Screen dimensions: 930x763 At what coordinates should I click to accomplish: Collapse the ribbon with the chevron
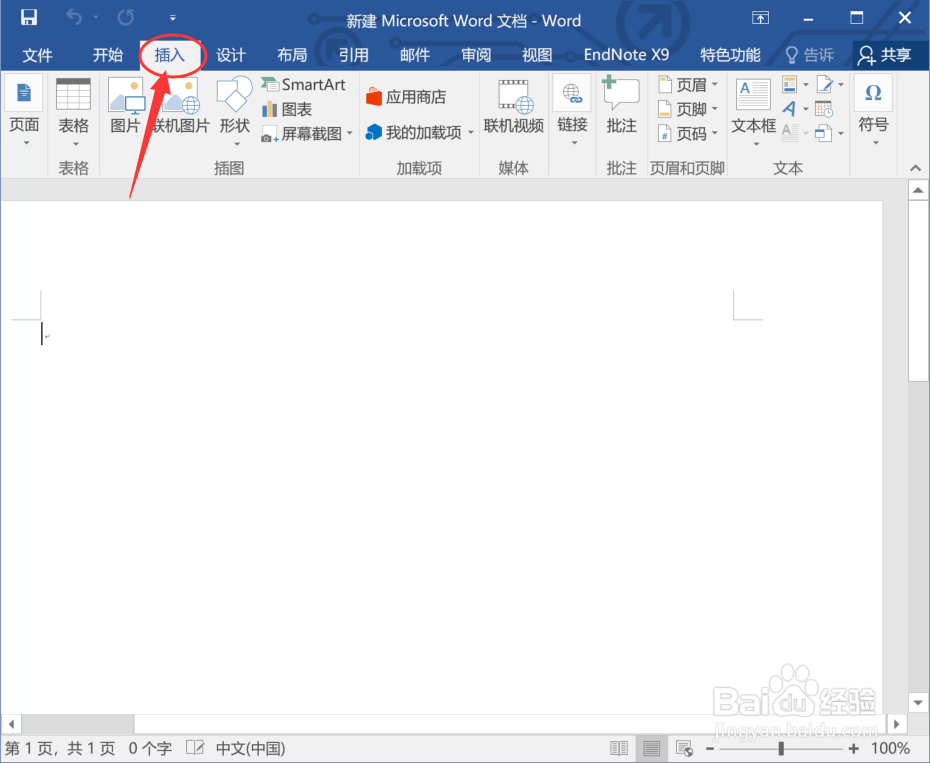[x=916, y=169]
